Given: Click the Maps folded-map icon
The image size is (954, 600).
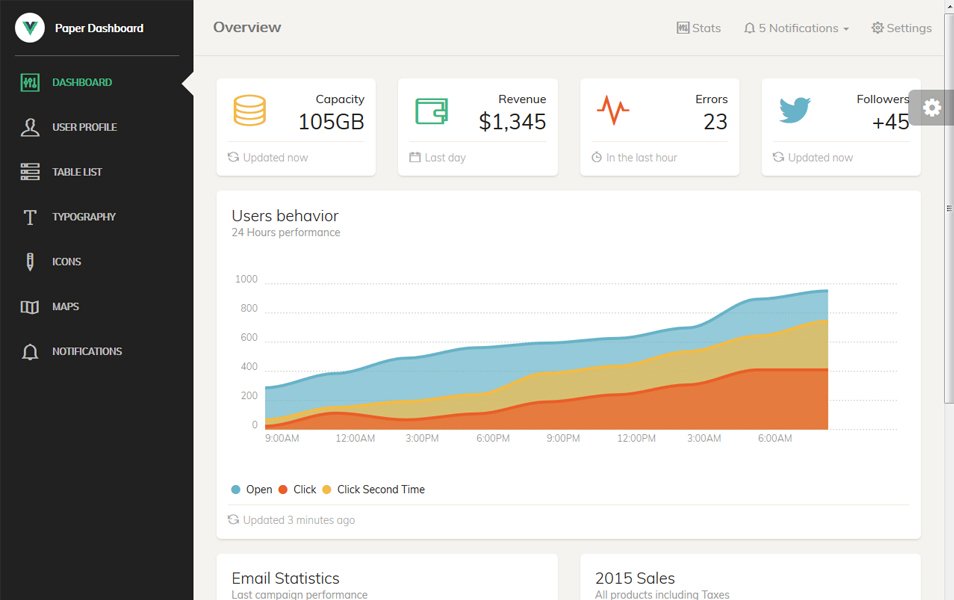Looking at the screenshot, I should 30,307.
